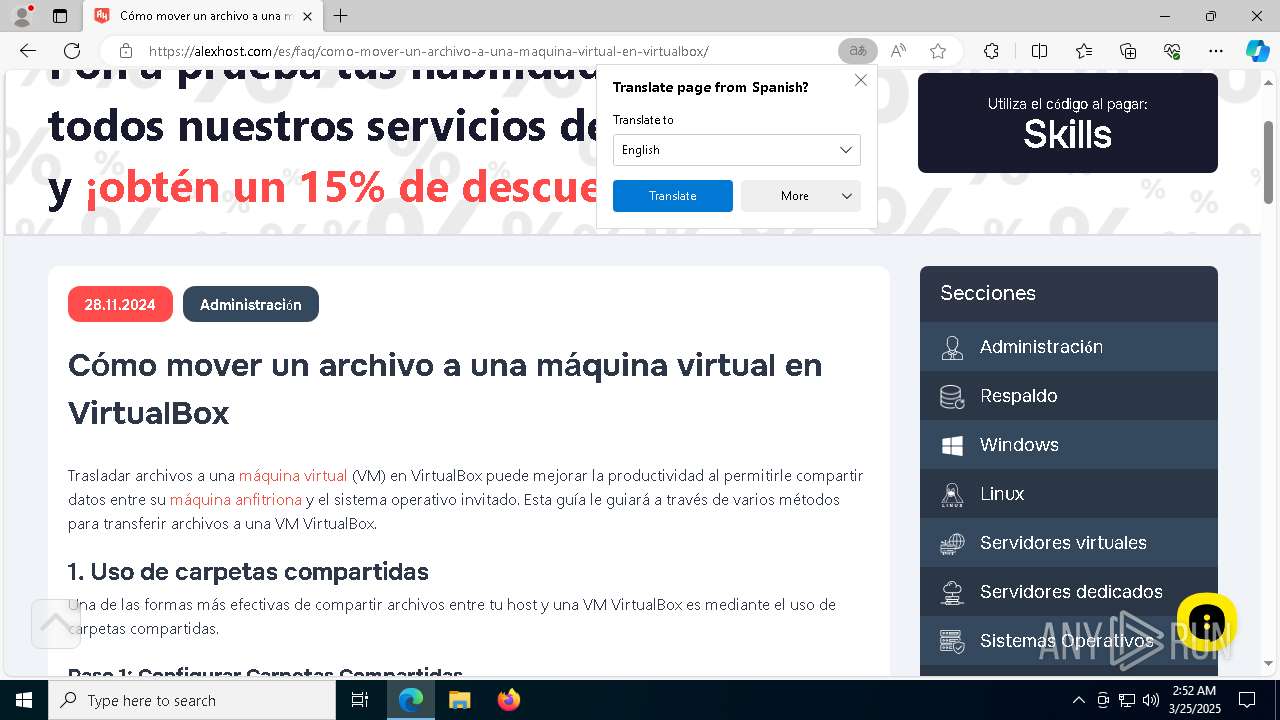
Task: Go back to previous page
Action: 28,51
